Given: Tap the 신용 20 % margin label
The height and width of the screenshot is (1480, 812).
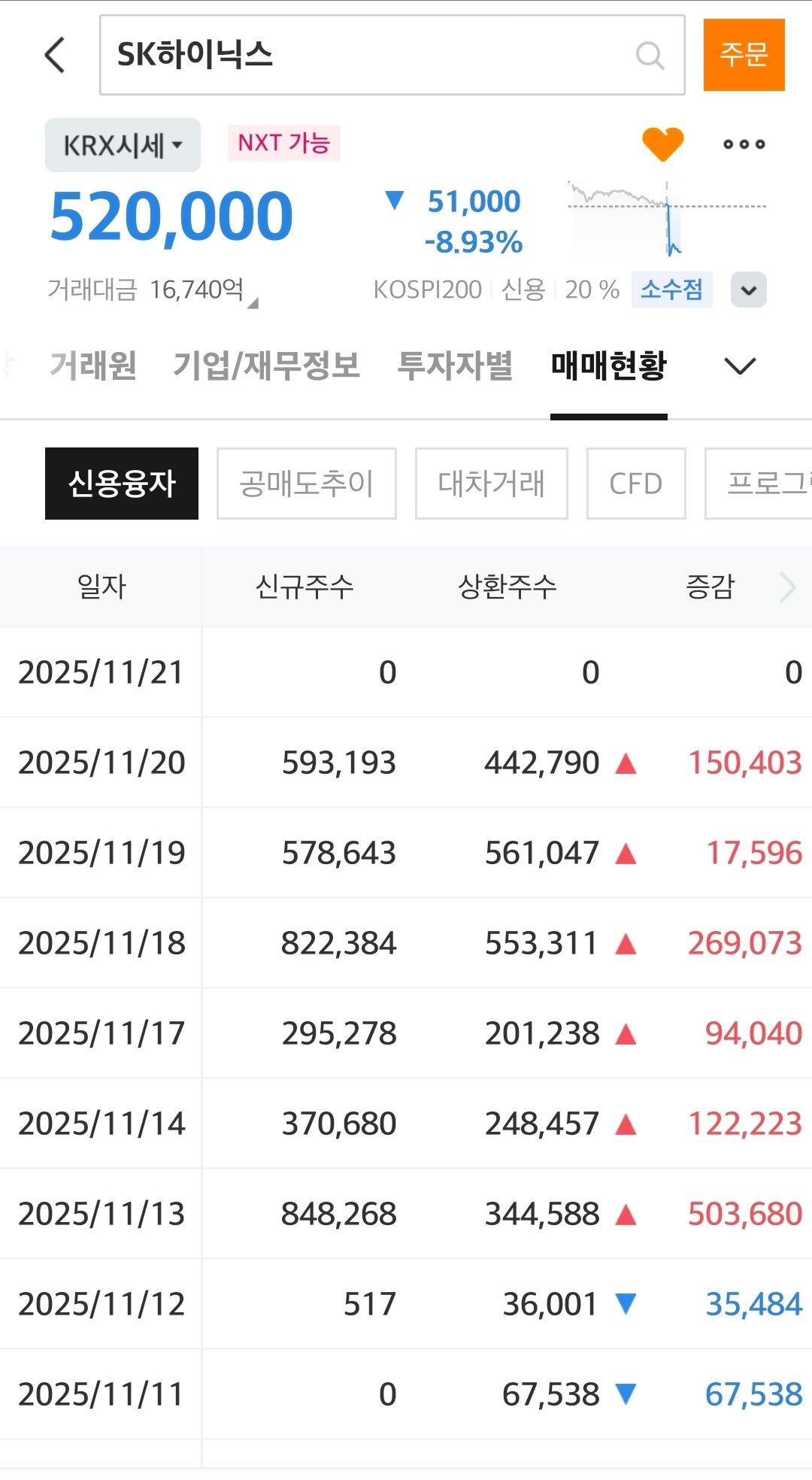Looking at the screenshot, I should click(x=560, y=290).
